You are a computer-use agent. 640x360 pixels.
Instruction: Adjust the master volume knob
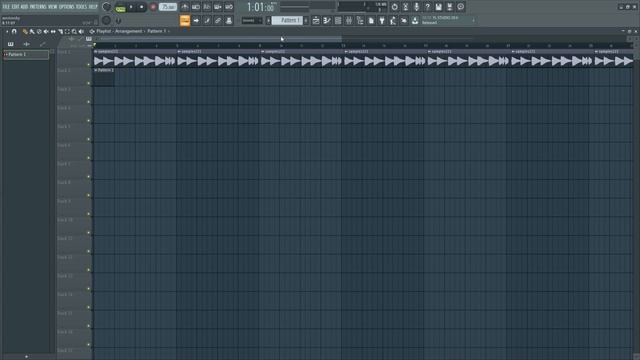coord(107,7)
